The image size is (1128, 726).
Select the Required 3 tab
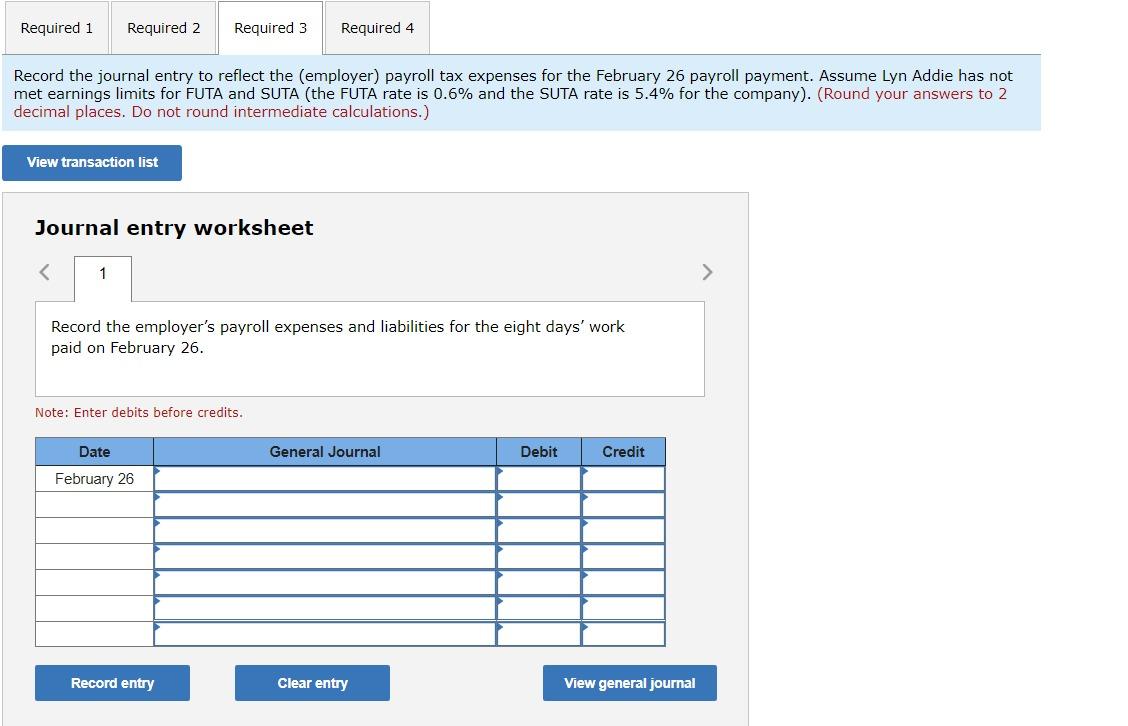(270, 28)
